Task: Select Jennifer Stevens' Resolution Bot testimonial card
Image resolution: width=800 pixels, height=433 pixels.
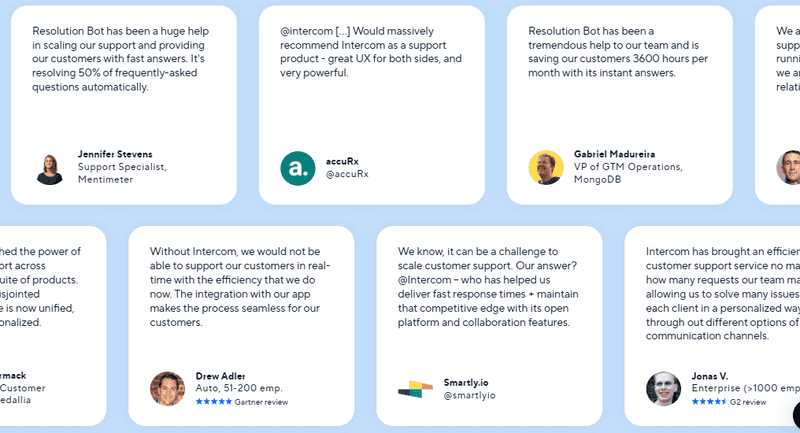Action: (x=124, y=105)
